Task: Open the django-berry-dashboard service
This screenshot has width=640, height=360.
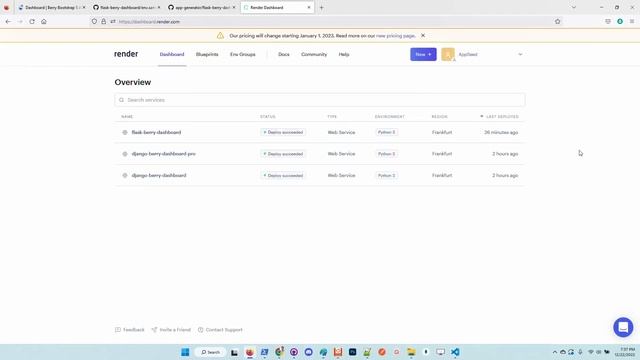Action: pos(159,176)
